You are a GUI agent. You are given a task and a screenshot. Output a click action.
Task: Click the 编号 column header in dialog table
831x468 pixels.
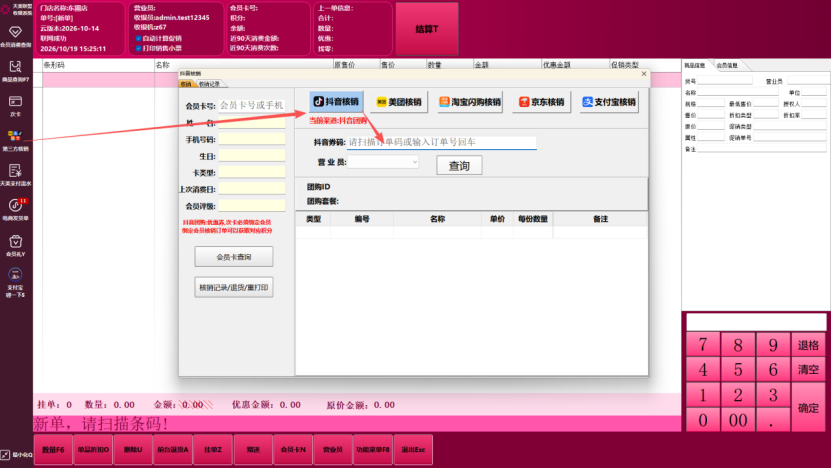click(x=362, y=219)
